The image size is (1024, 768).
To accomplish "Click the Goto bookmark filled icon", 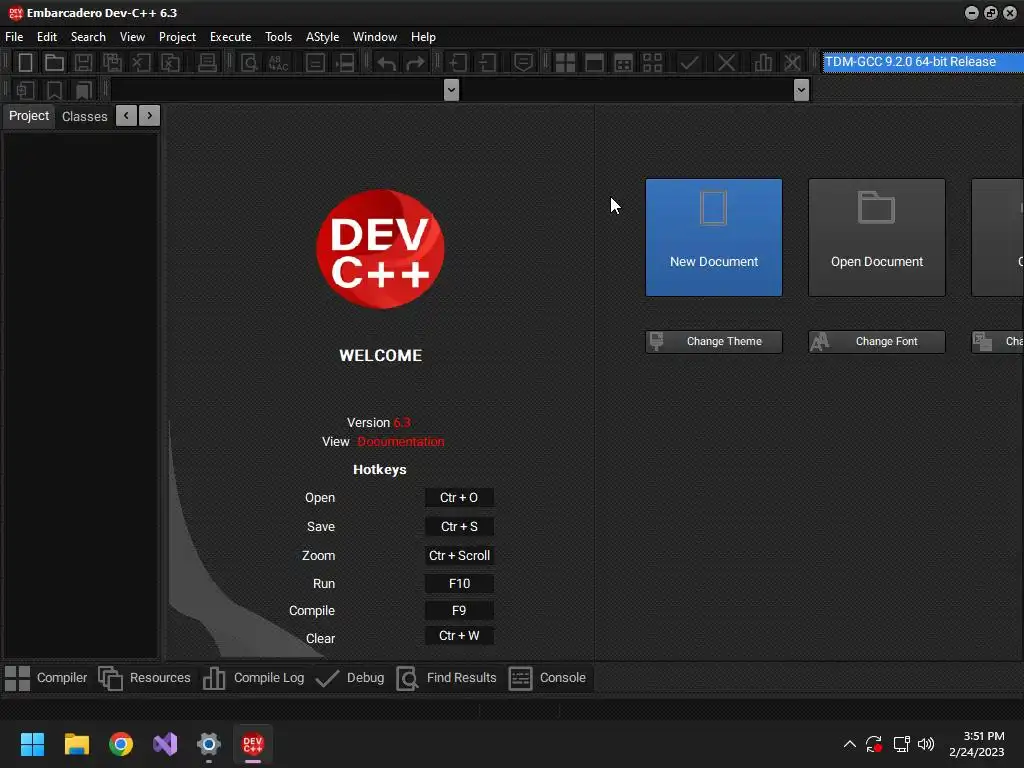I will pyautogui.click(x=84, y=90).
